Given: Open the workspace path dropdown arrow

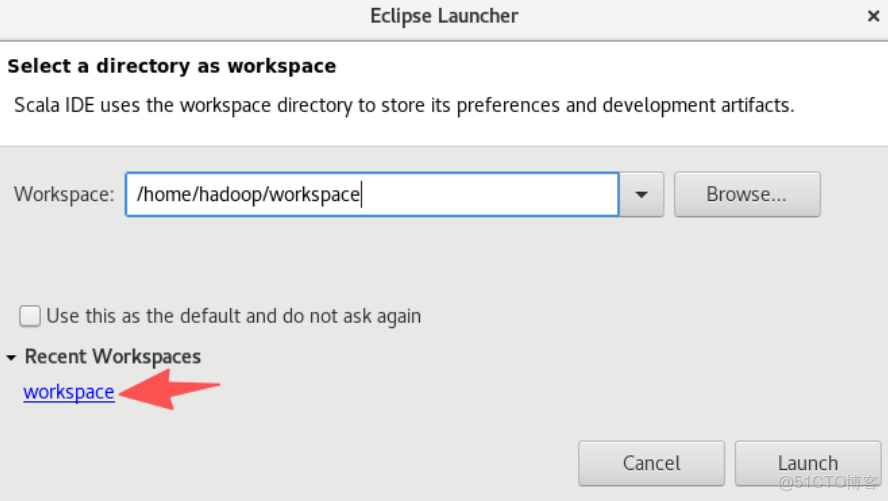Looking at the screenshot, I should pos(642,194).
